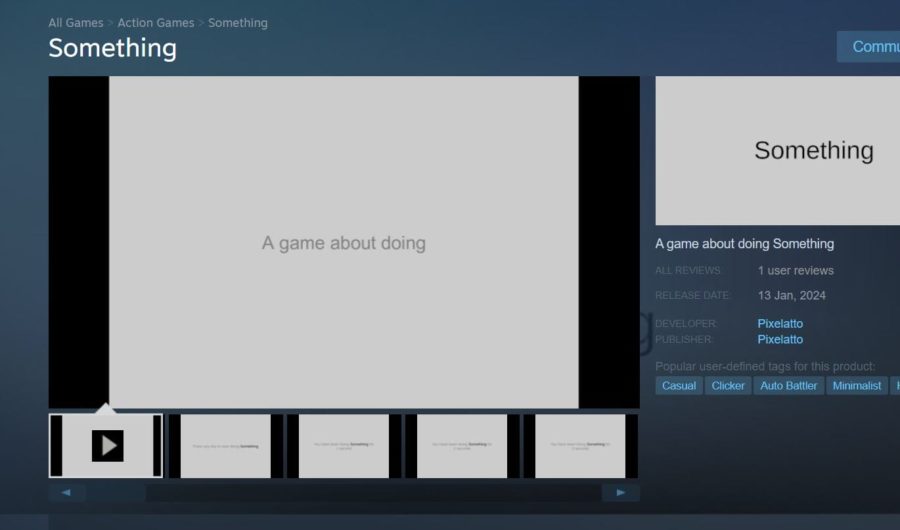Open the All Games breadcrumb link

coord(76,23)
